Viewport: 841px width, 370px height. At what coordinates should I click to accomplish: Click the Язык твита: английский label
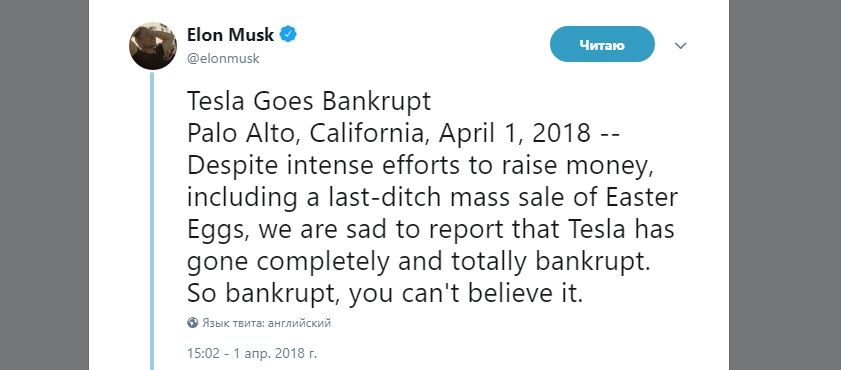pyautogui.click(x=267, y=323)
